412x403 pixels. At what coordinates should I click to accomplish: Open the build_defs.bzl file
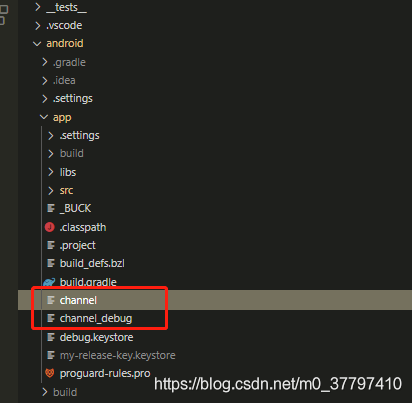point(92,263)
